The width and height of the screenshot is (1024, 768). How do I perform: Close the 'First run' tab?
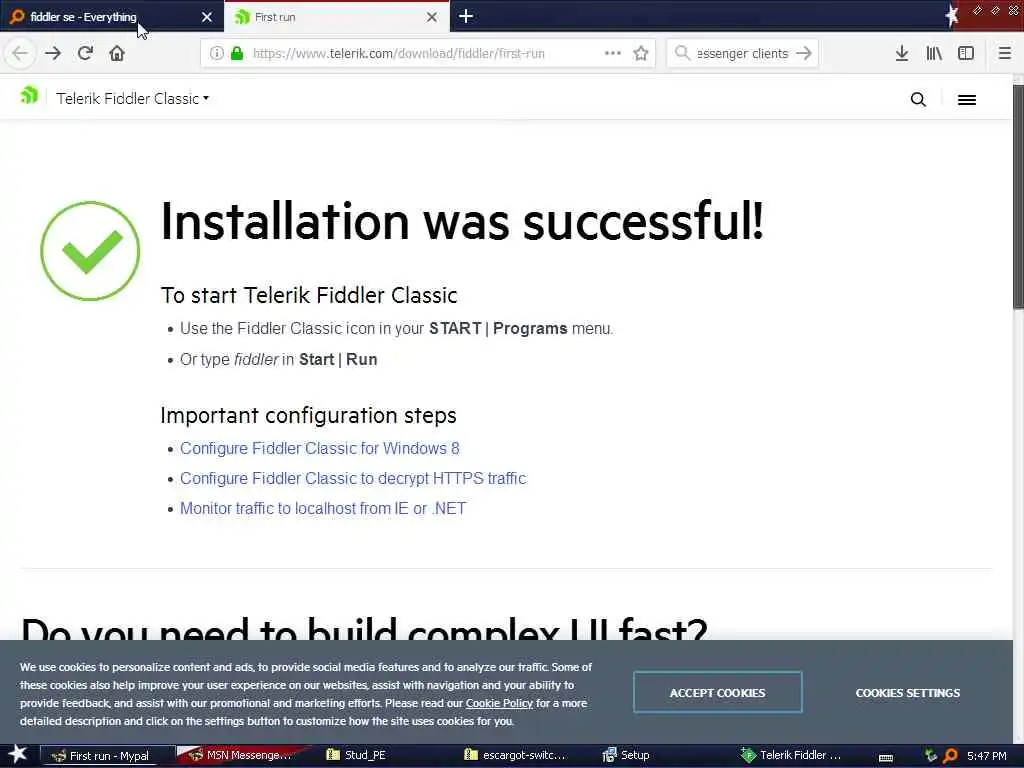click(x=432, y=17)
